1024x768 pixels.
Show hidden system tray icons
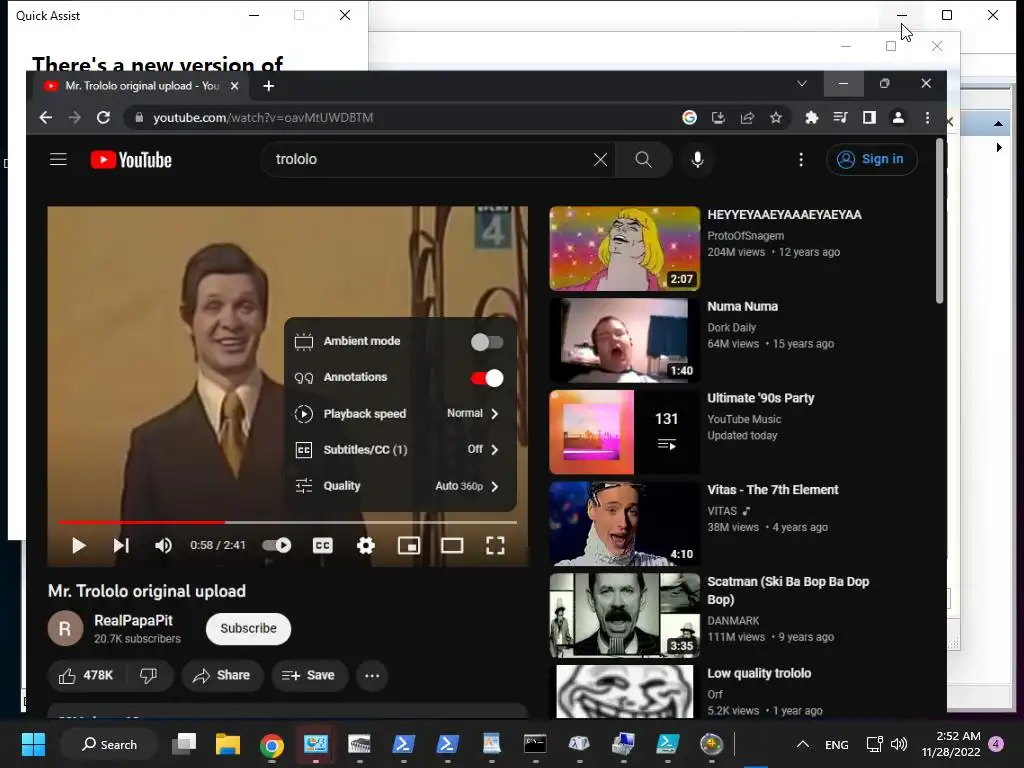[803, 744]
